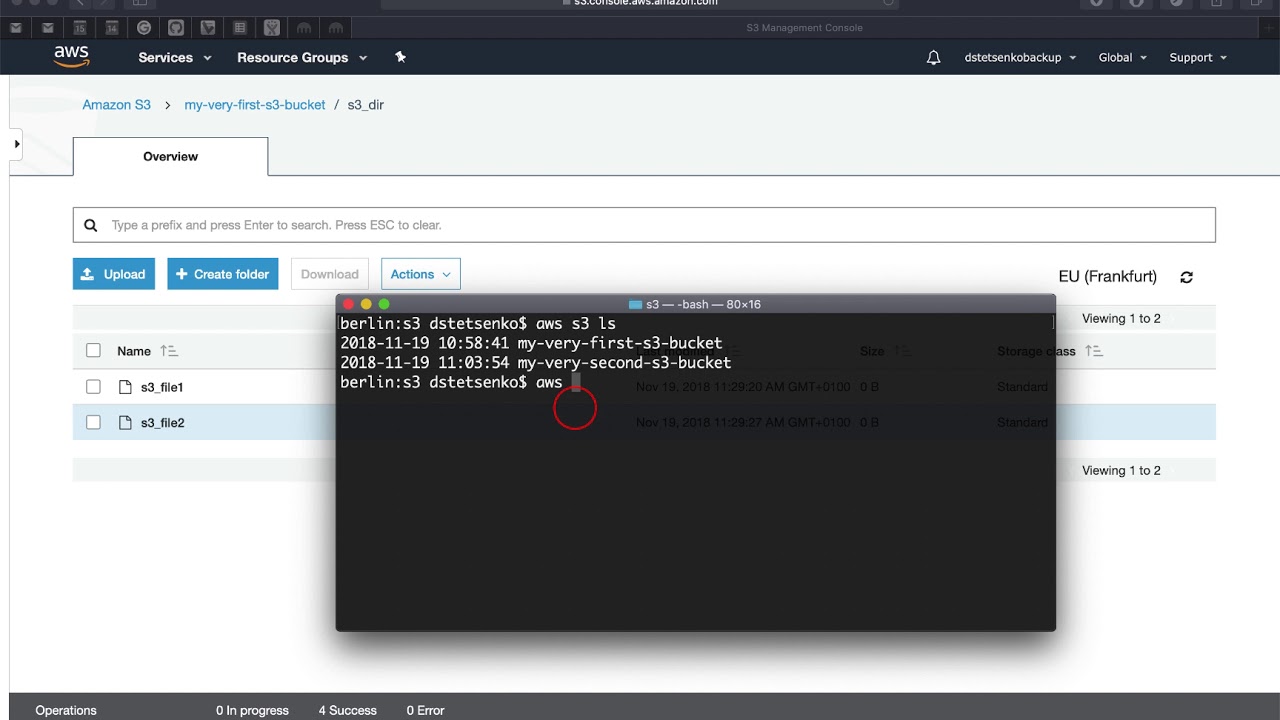Focus the prefix search field

click(x=644, y=225)
